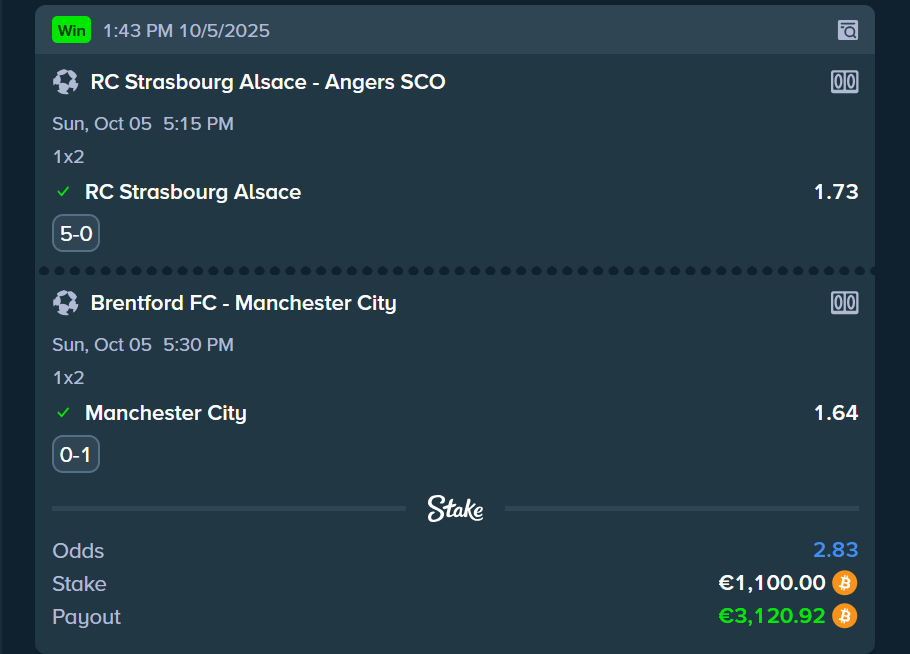This screenshot has width=910, height=654.
Task: Click green checkmark beside Manchester City selection
Action: coord(64,413)
